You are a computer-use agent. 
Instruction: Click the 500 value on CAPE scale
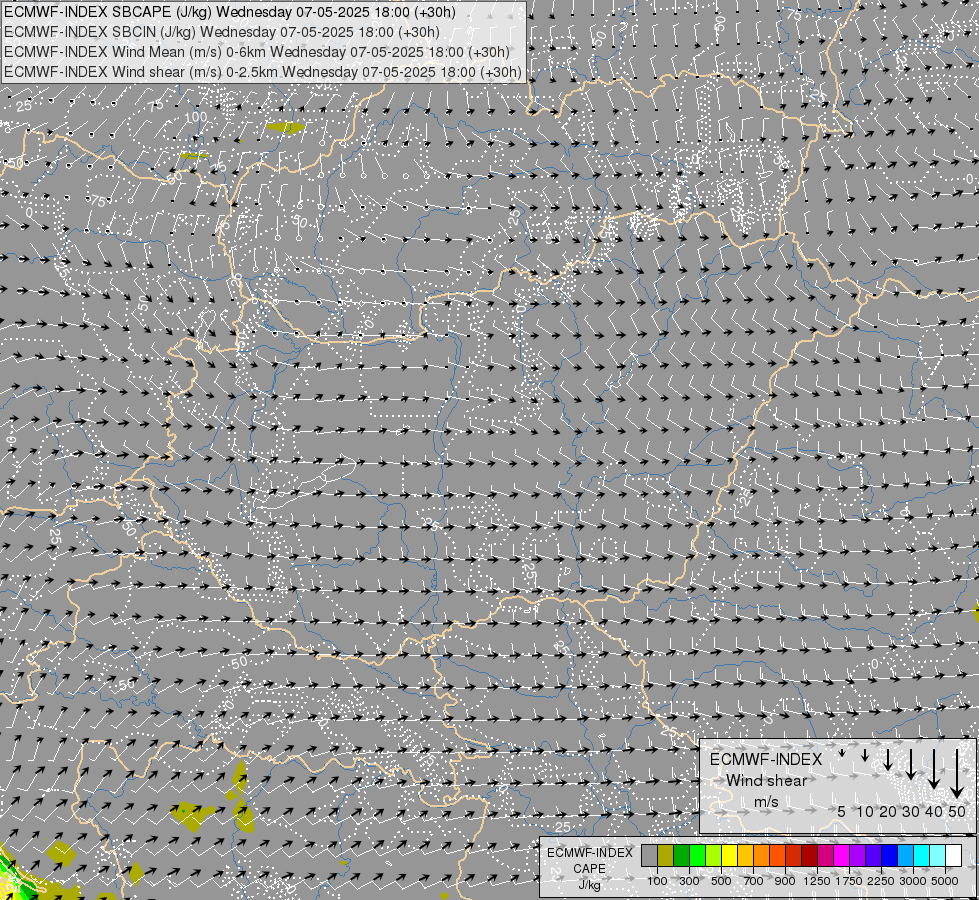721,881
